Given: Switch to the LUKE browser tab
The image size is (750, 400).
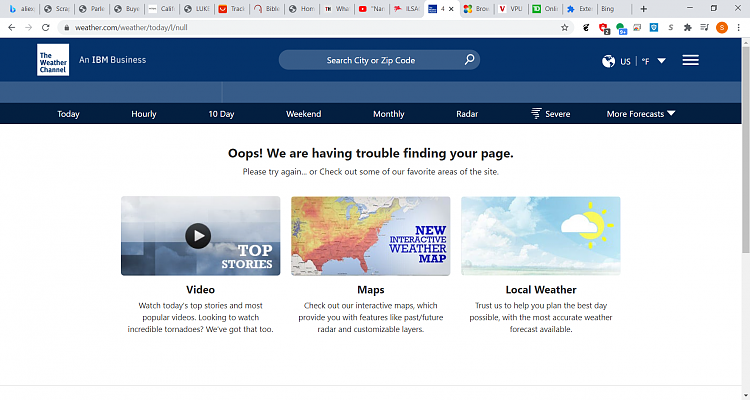Looking at the screenshot, I should coord(197,9).
